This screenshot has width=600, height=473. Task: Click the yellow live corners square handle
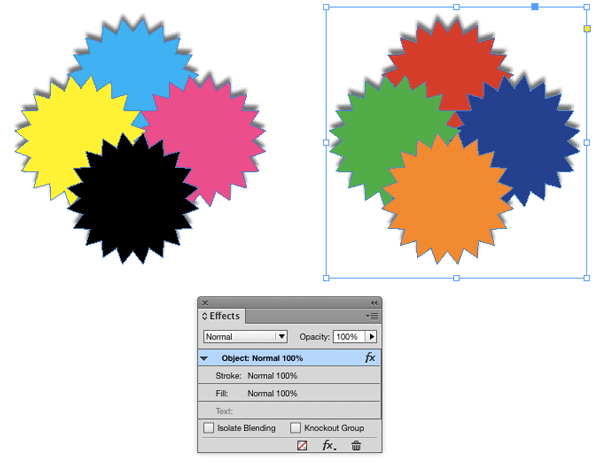click(x=587, y=29)
